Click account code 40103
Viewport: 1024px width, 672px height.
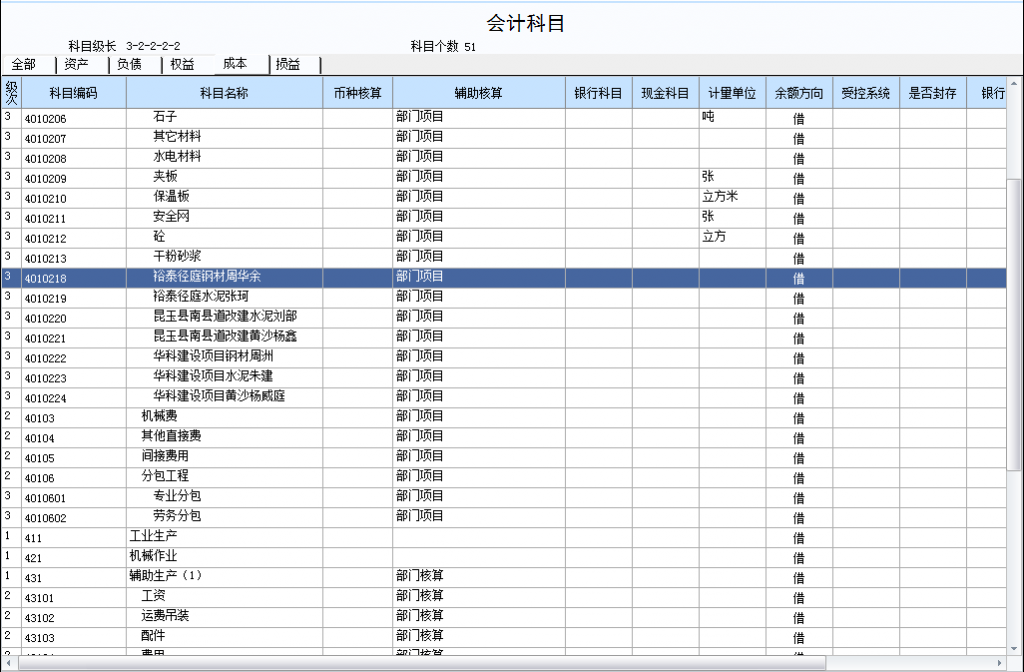click(40, 419)
